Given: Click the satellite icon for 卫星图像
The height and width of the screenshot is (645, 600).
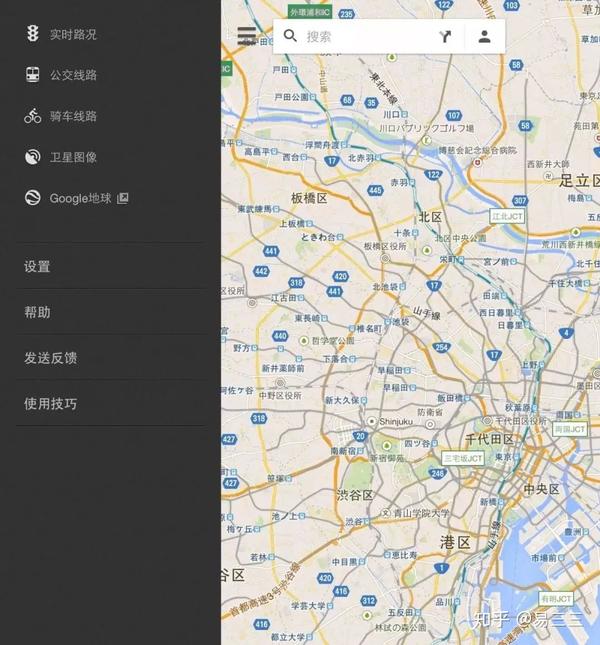Looking at the screenshot, I should (x=32, y=157).
